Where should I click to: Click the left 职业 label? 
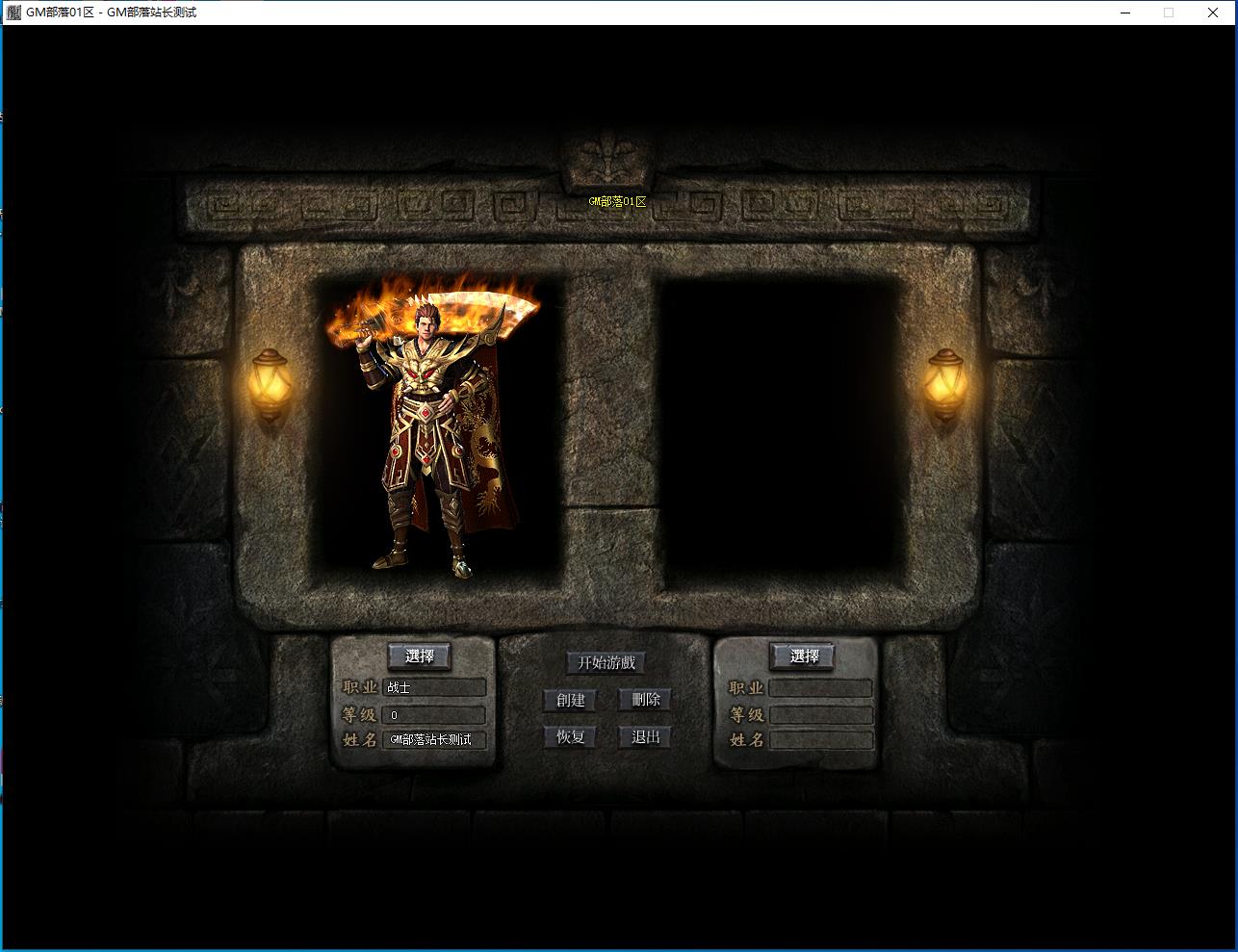tap(360, 688)
